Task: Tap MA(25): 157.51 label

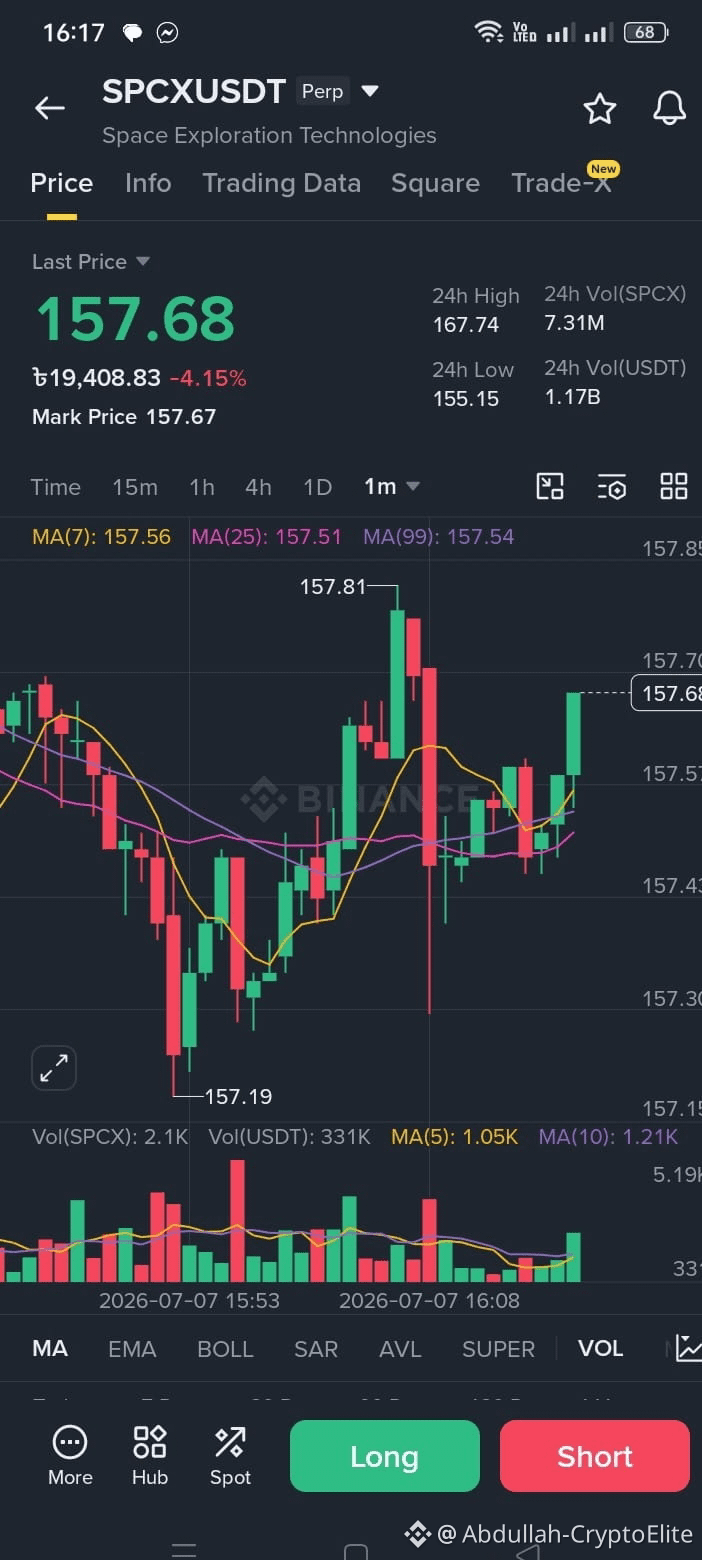Action: tap(266, 536)
